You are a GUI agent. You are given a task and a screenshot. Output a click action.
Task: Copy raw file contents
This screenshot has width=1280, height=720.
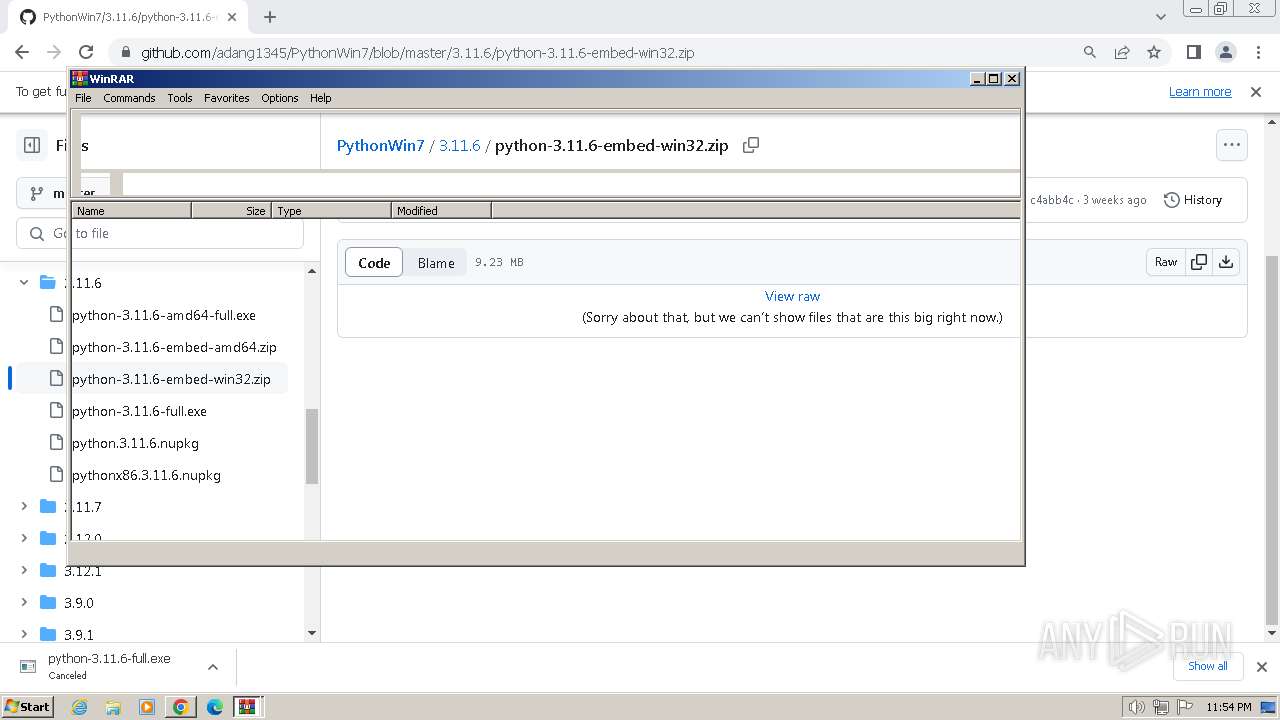pyautogui.click(x=1199, y=262)
